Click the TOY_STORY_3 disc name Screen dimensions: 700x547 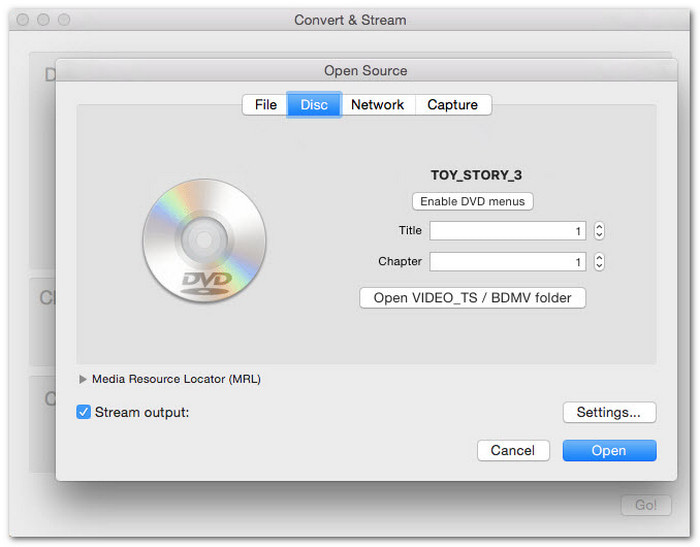click(x=476, y=175)
